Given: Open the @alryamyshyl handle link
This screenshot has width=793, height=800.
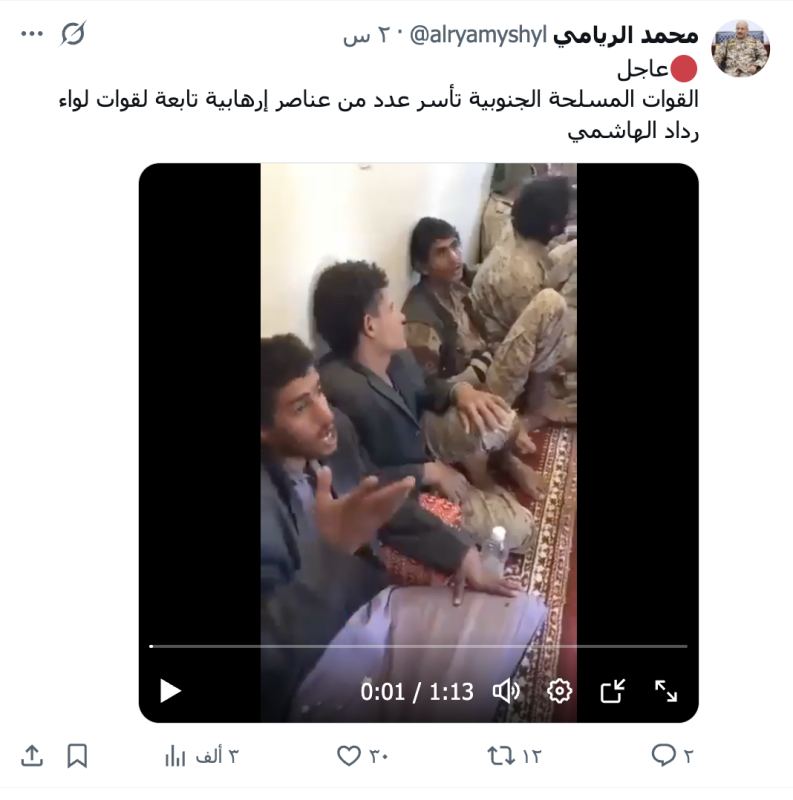Looking at the screenshot, I should pos(478,35).
